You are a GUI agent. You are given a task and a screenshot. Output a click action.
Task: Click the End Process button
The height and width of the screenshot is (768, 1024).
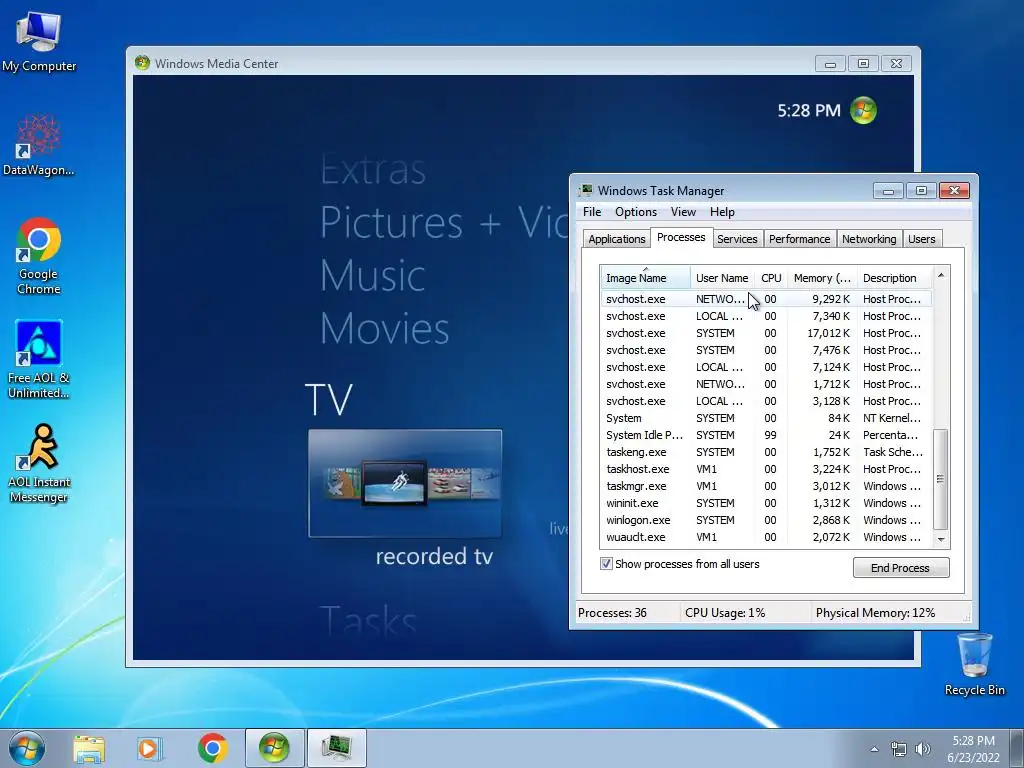coord(901,568)
